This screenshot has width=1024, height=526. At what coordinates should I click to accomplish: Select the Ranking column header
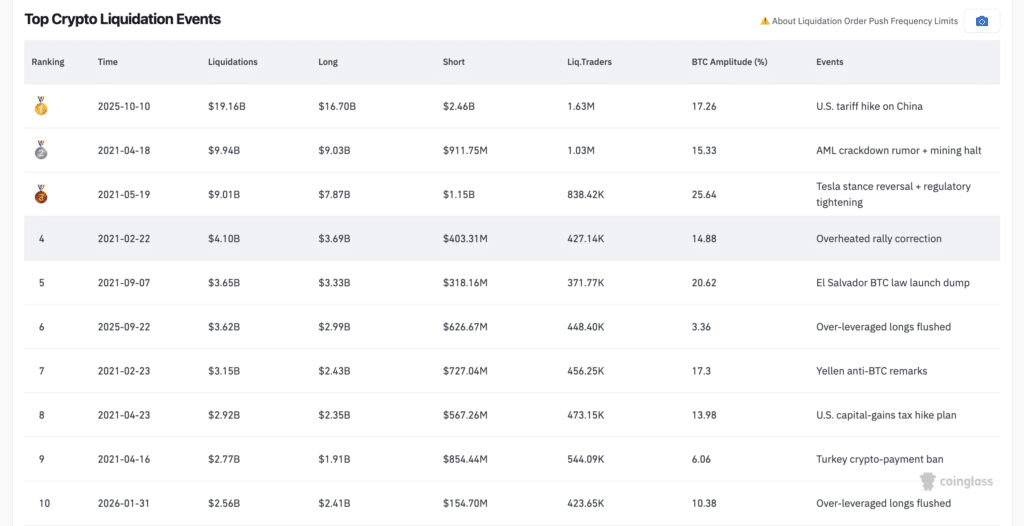click(x=48, y=62)
